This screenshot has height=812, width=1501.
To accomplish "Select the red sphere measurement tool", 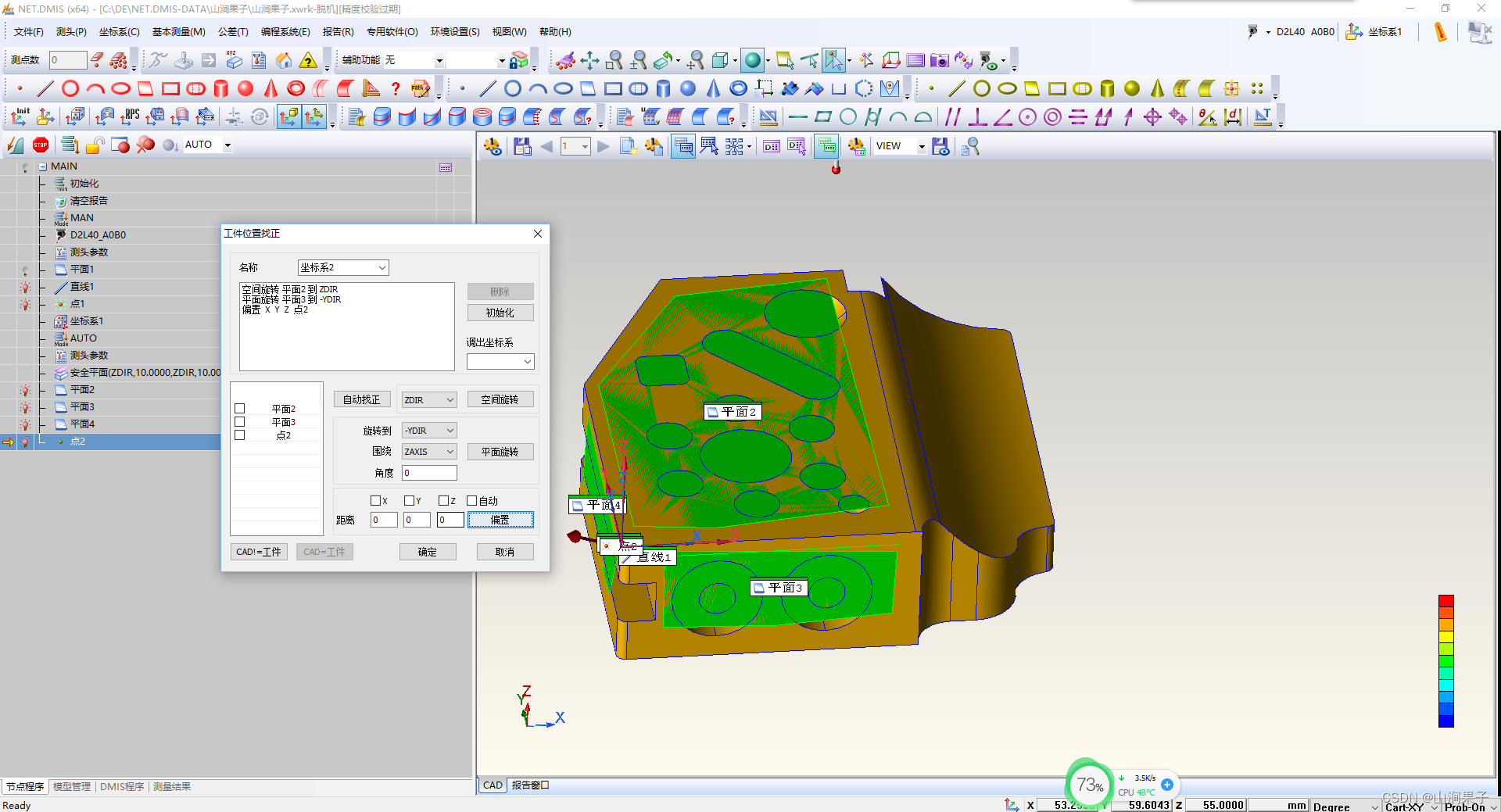I will coord(245,88).
